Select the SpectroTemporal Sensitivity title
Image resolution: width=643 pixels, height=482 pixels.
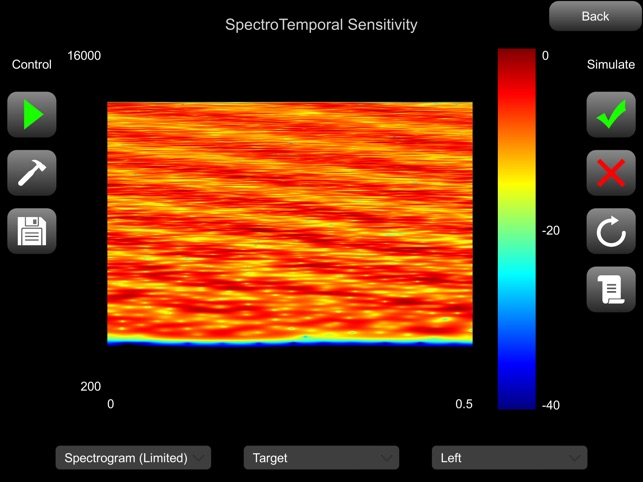[321, 24]
